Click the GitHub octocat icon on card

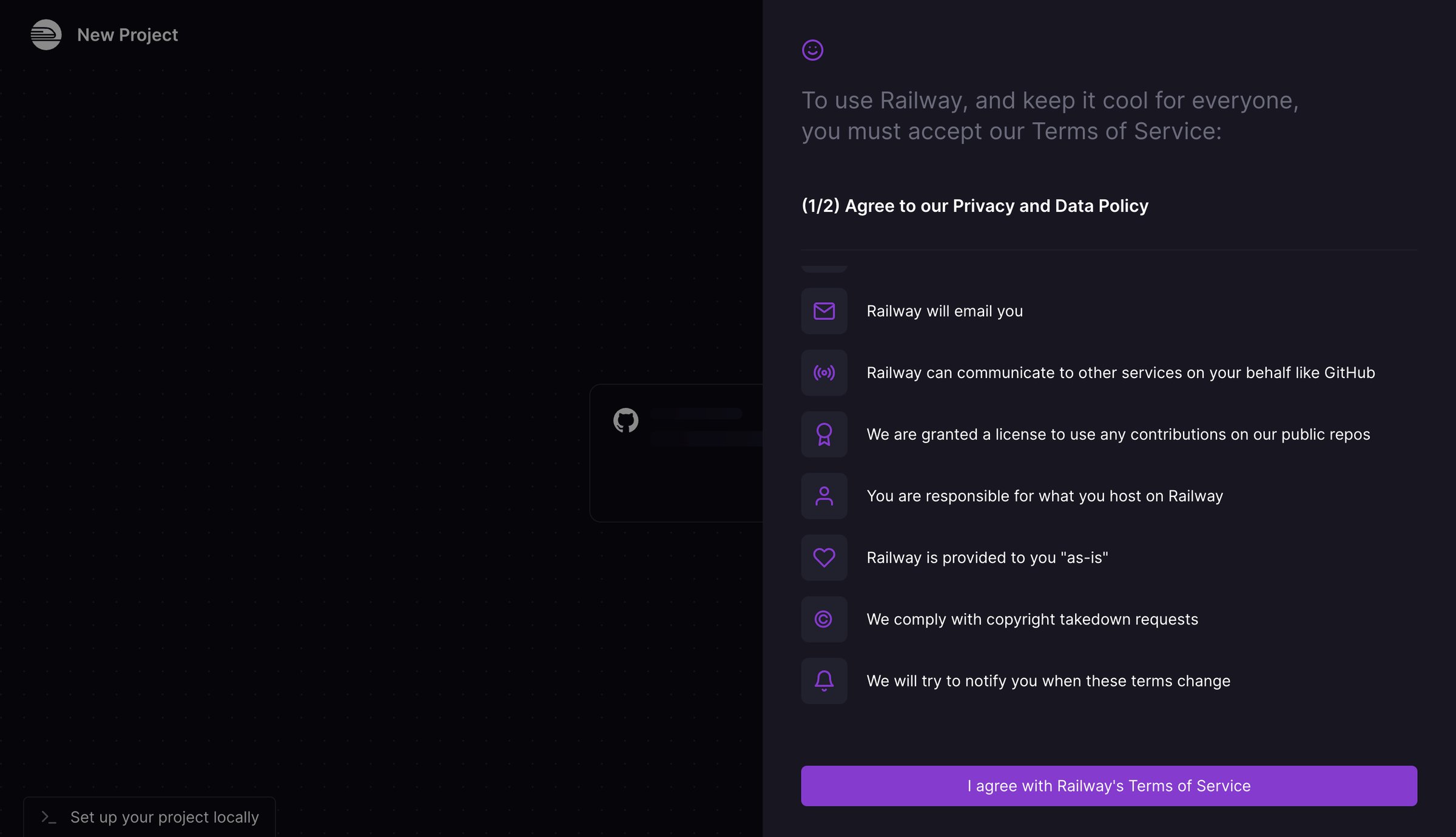pyautogui.click(x=625, y=420)
